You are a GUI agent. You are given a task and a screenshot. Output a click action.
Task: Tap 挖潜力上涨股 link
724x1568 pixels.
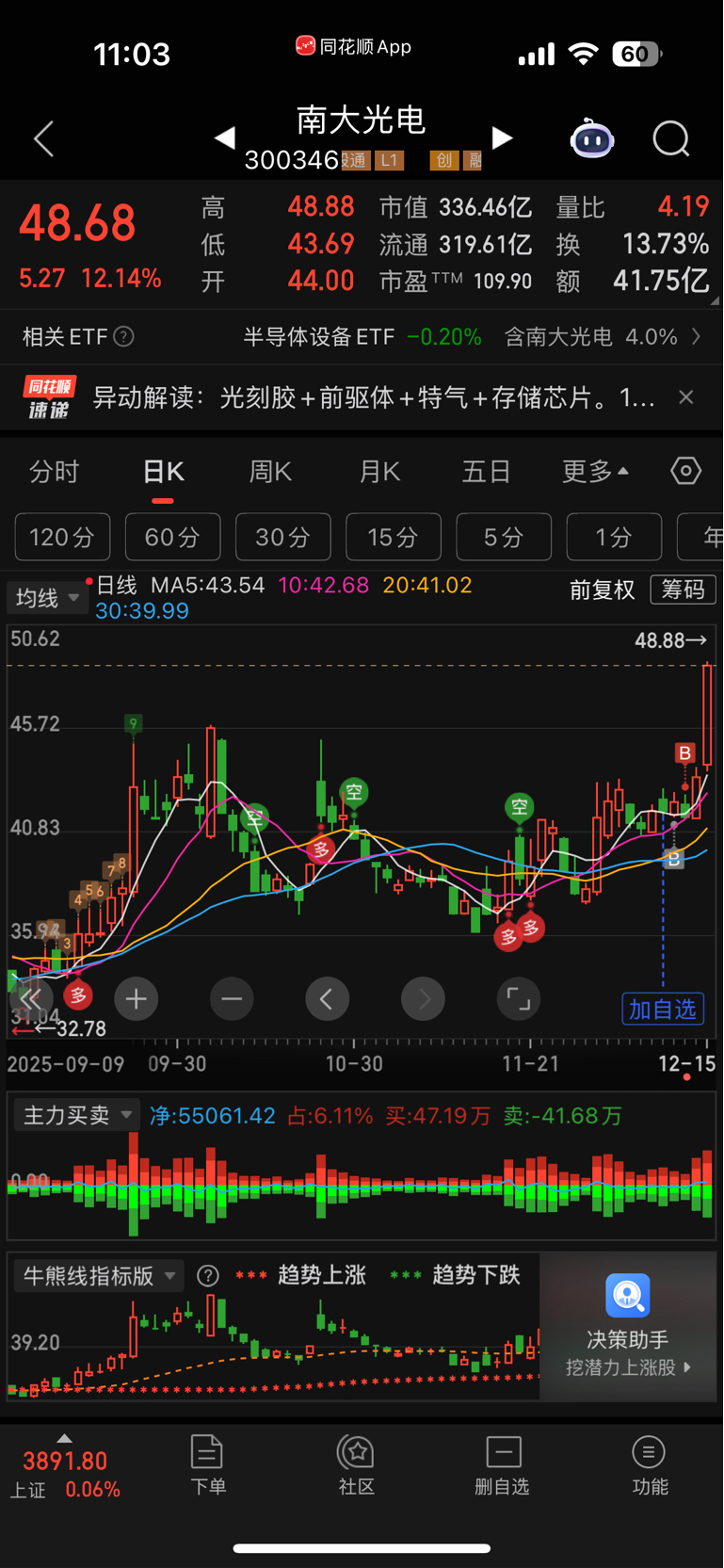tap(628, 1367)
